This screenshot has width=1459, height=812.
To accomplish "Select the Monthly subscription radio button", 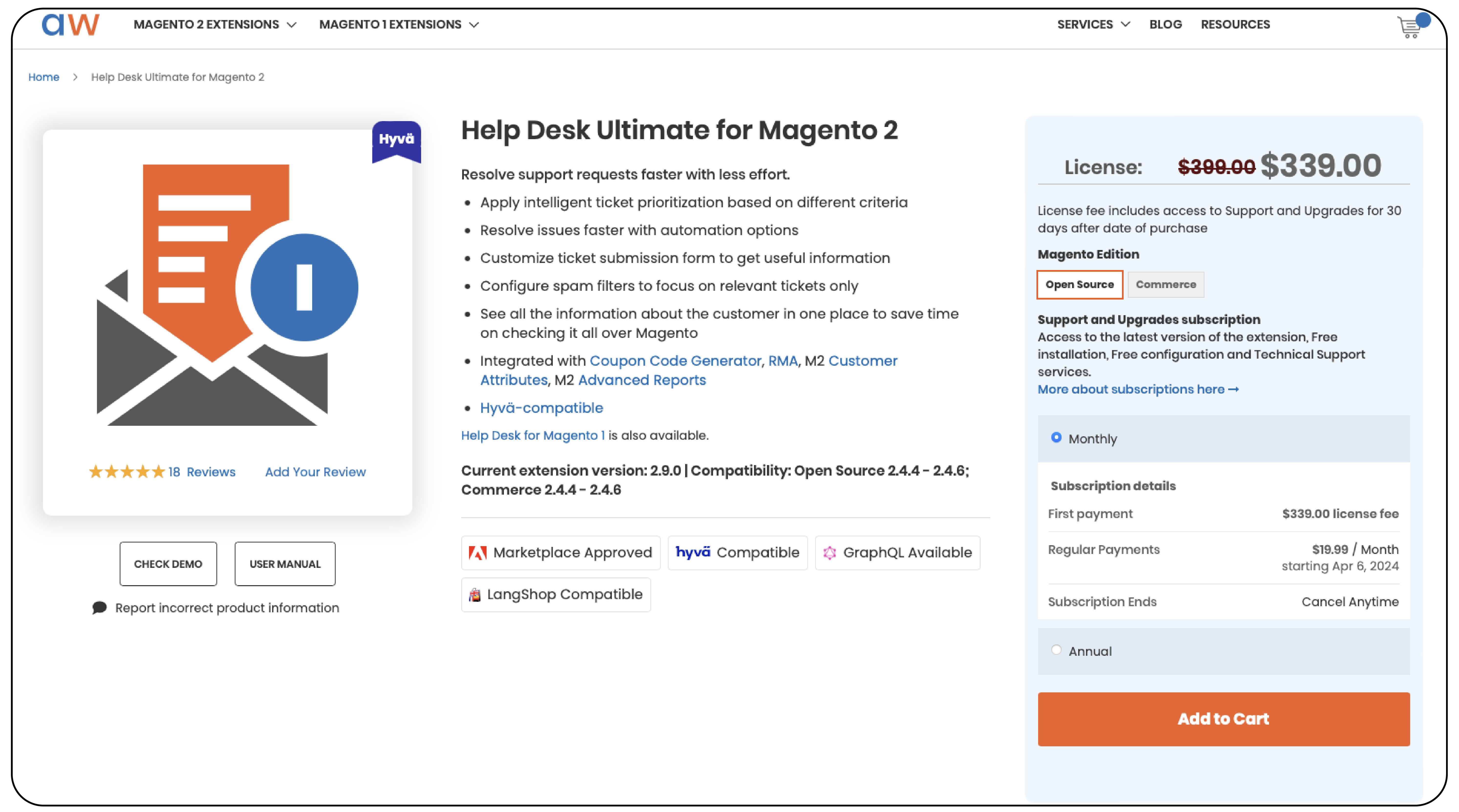I will tap(1056, 438).
